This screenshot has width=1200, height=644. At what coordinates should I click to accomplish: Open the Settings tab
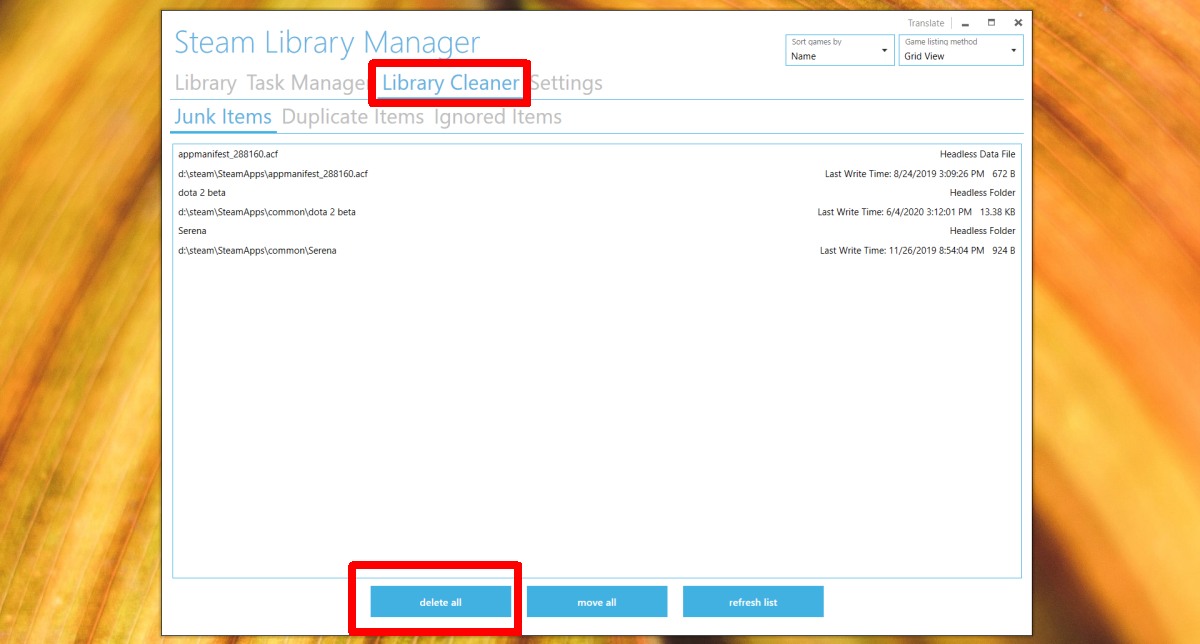coord(566,83)
